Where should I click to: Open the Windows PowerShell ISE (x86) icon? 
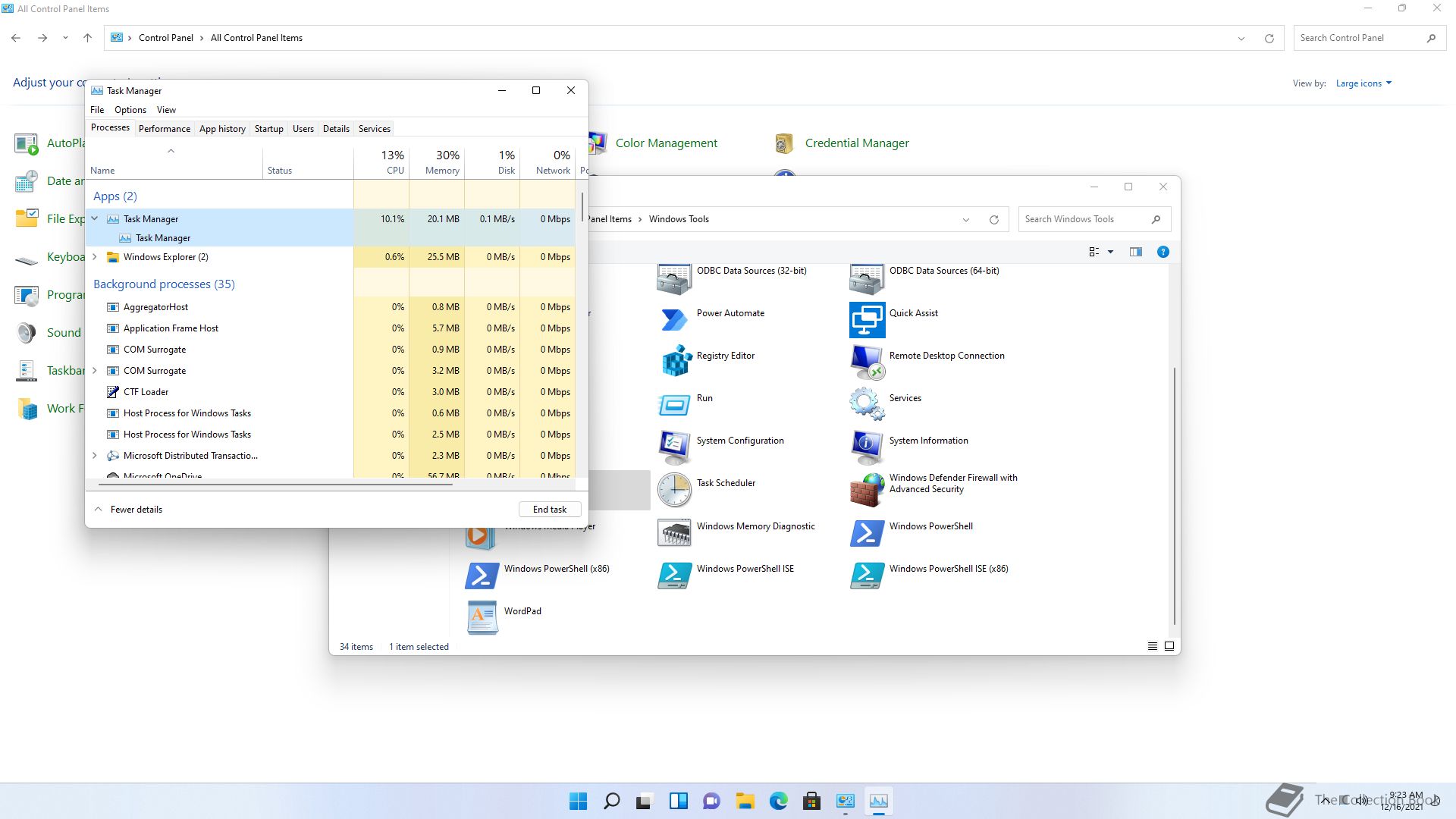(867, 576)
